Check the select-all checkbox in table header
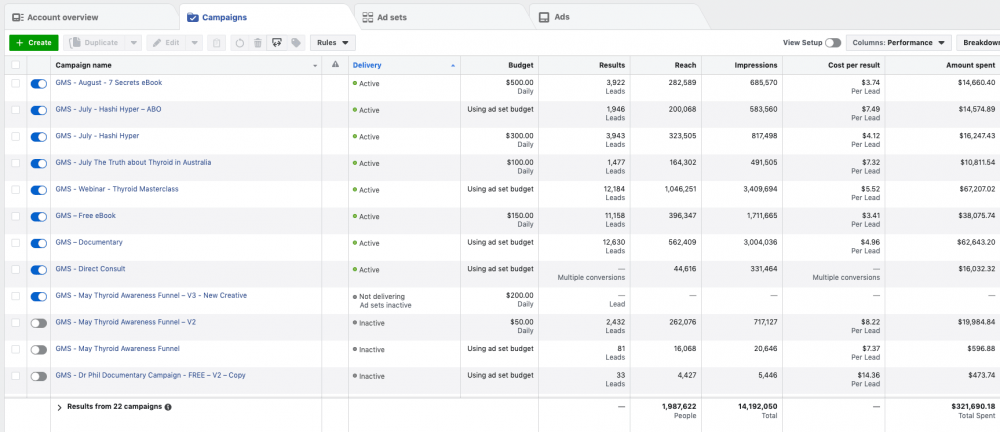The width and height of the screenshot is (1000, 432). tap(15, 65)
